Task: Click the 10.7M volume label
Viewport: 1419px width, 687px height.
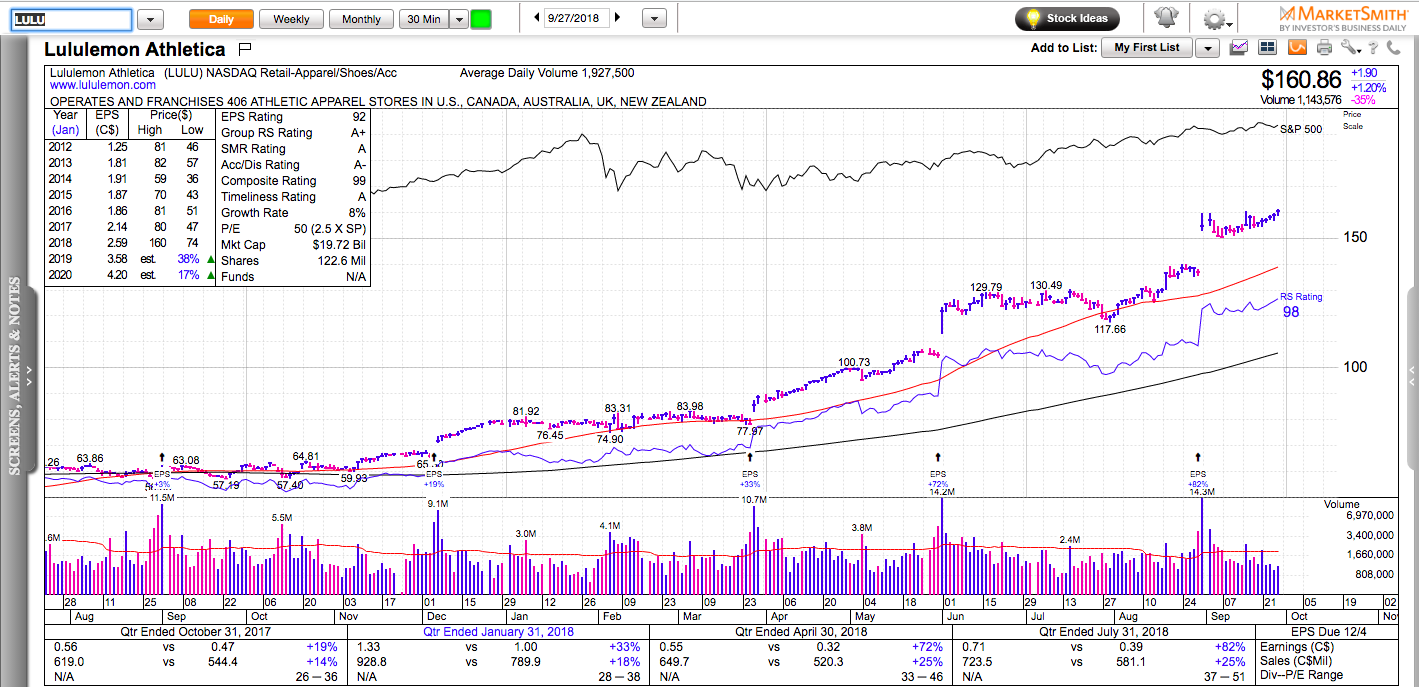Action: 754,499
